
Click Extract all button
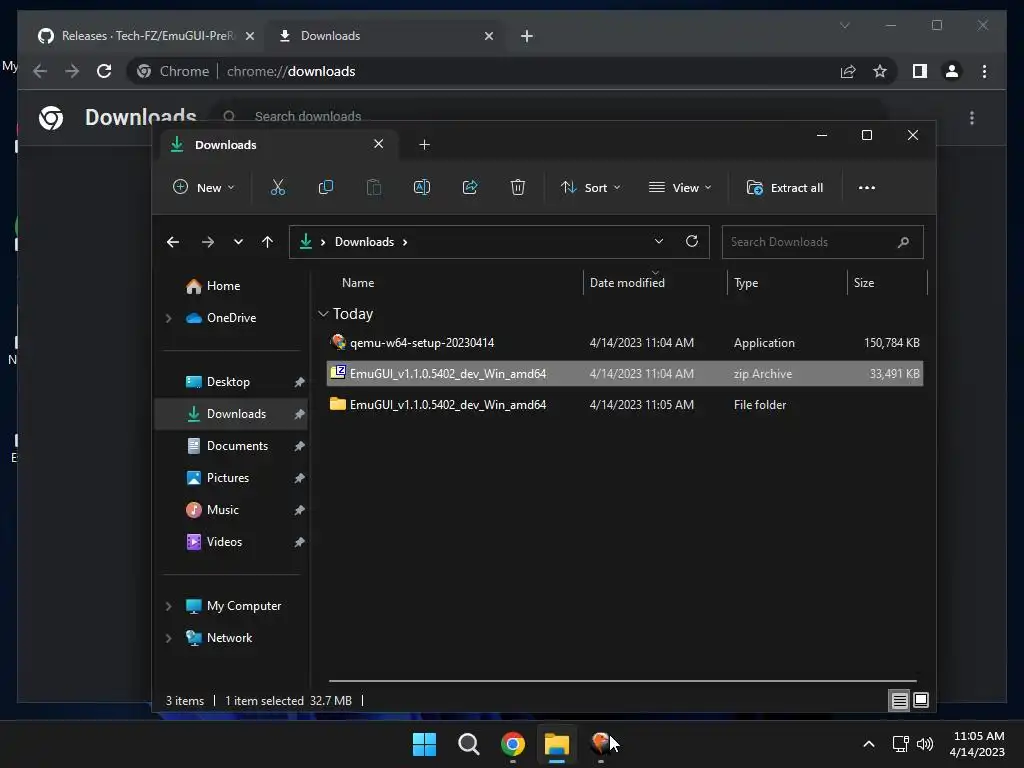click(784, 187)
